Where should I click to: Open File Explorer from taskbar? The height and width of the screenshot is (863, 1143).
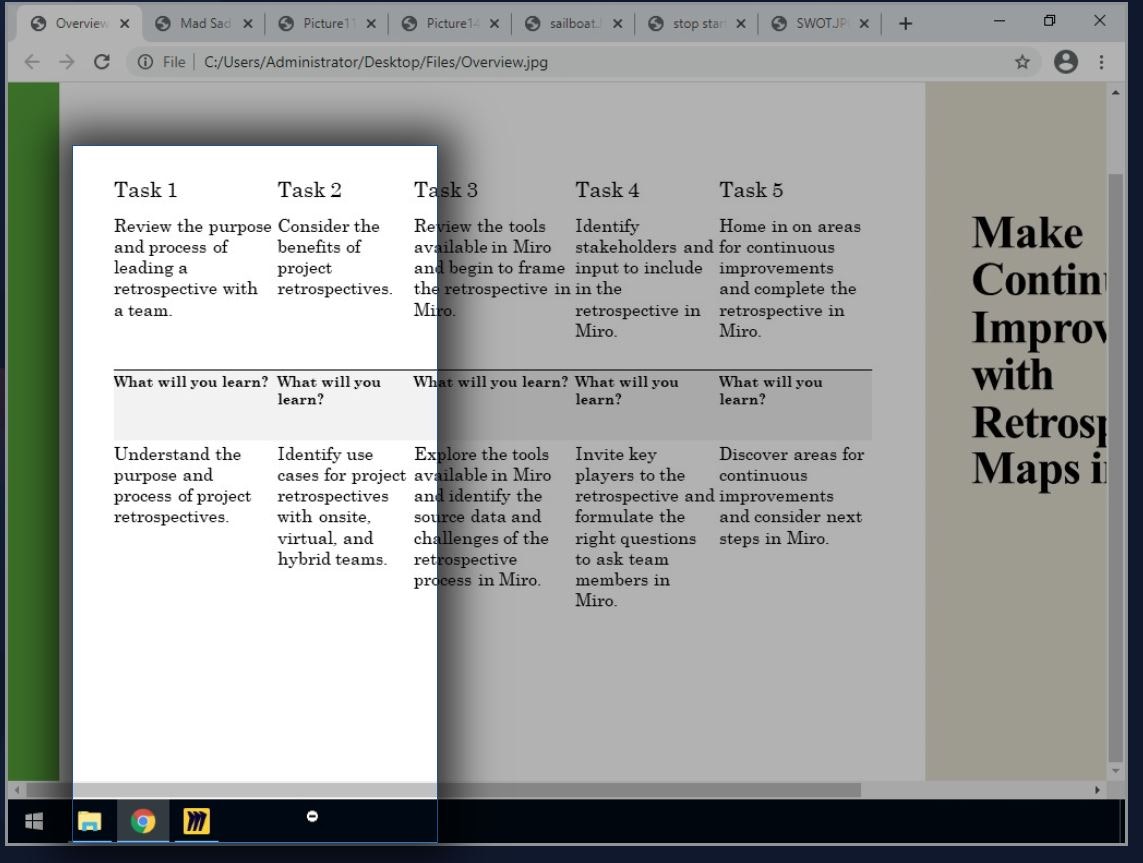coord(90,821)
